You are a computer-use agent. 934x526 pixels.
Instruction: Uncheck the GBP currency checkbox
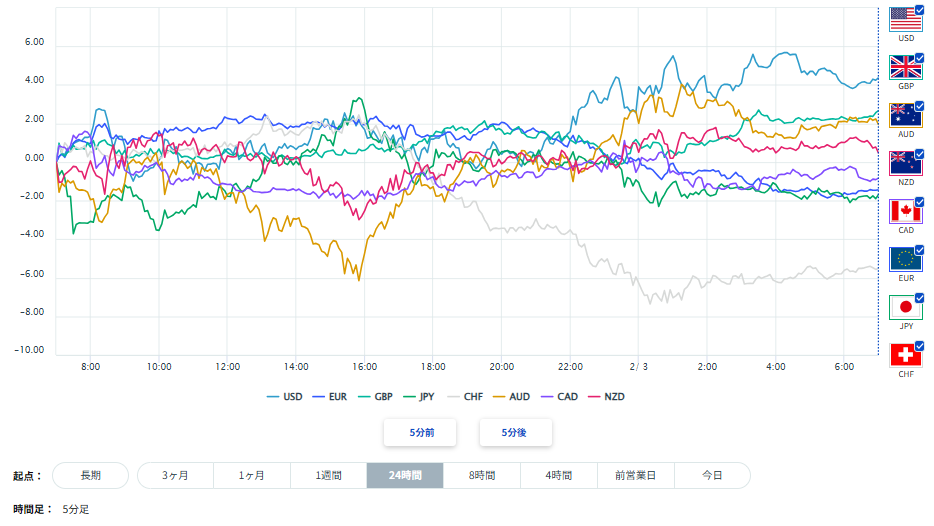(x=919, y=58)
